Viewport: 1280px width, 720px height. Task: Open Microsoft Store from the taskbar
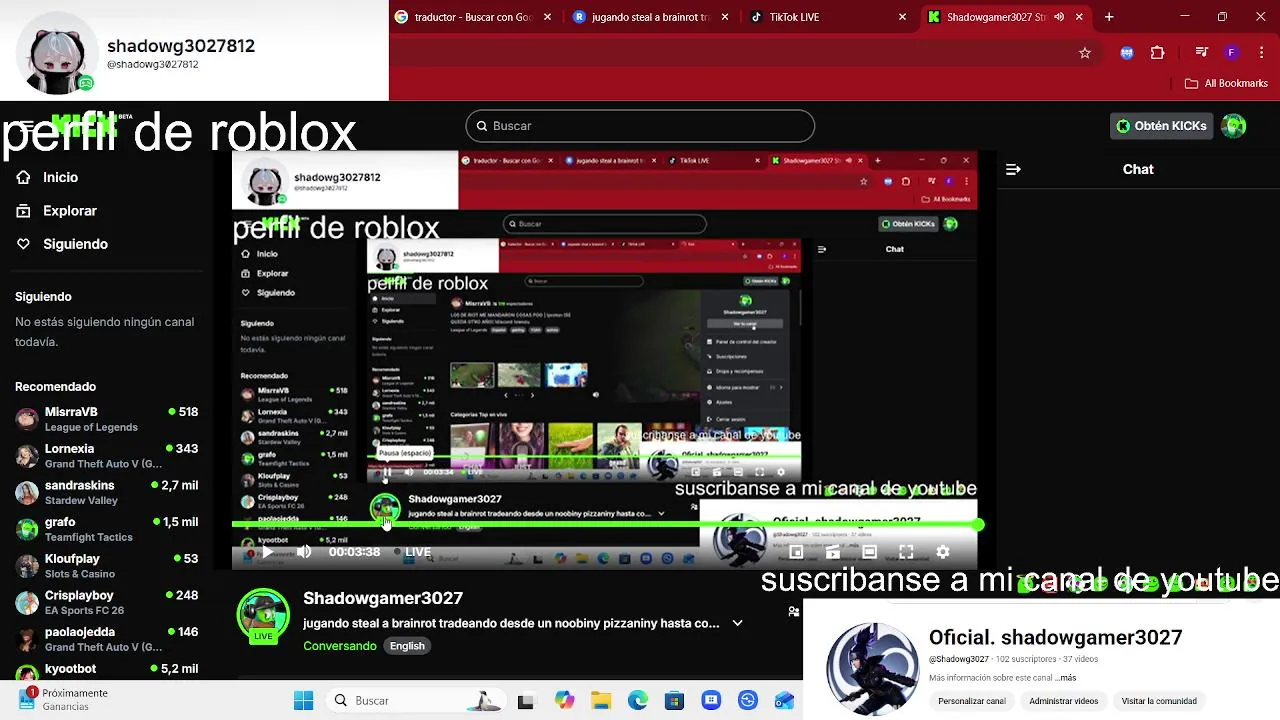tap(674, 701)
